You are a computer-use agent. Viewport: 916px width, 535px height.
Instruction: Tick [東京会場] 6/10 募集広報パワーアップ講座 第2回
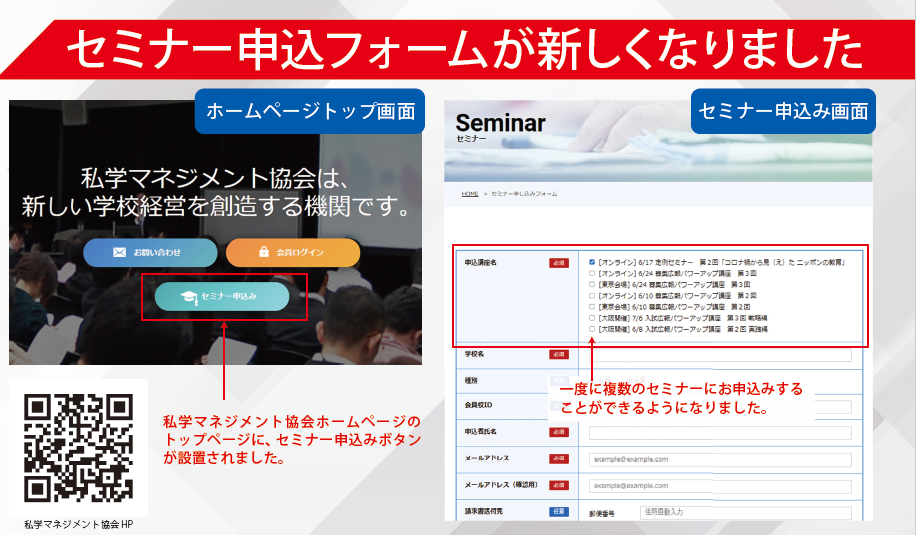coord(593,307)
